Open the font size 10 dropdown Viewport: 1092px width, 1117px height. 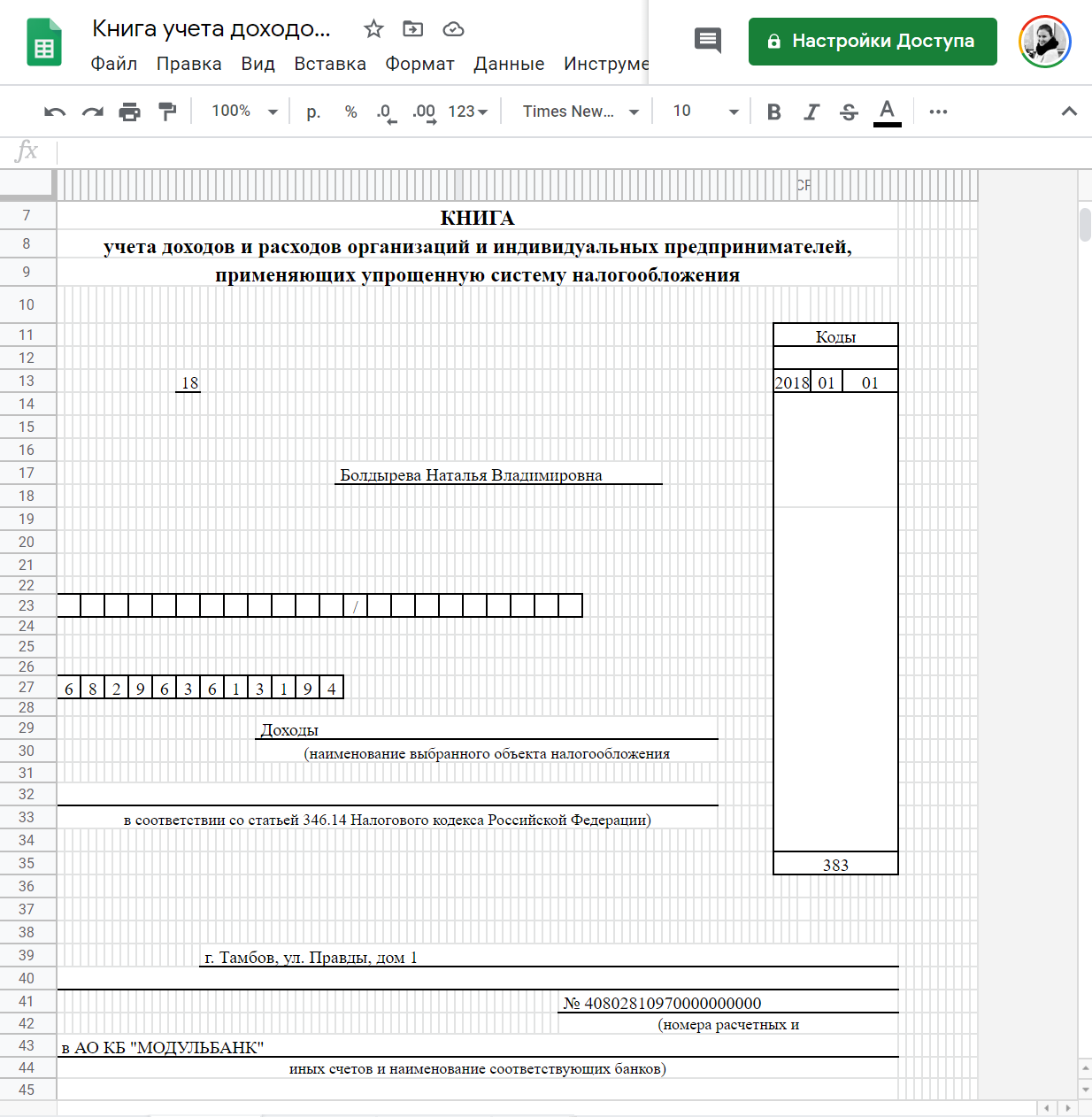click(705, 112)
